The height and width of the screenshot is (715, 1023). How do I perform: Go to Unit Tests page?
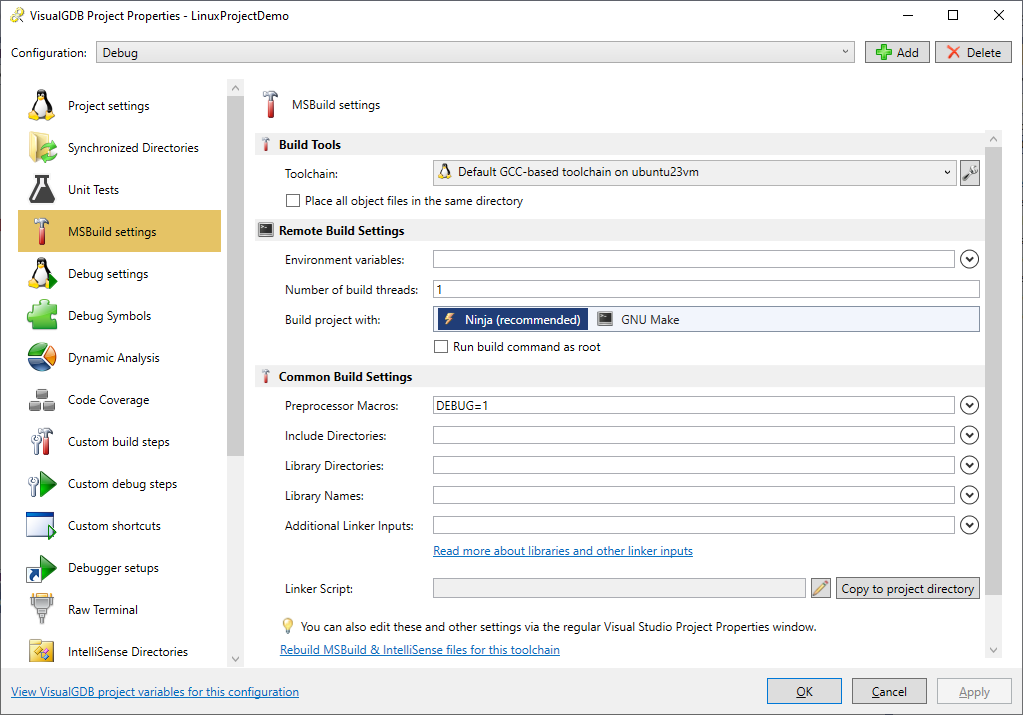click(x=119, y=189)
